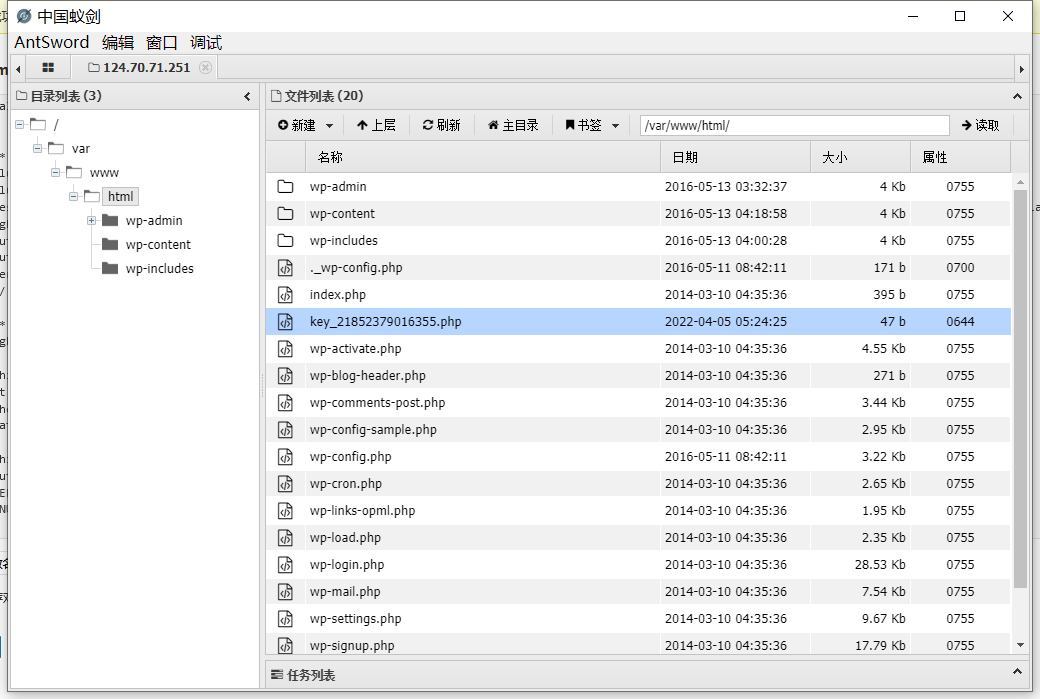Click the file list vertical scrollbar thumb
Screen dimensions: 1040x699
pyautogui.click(x=1020, y=389)
